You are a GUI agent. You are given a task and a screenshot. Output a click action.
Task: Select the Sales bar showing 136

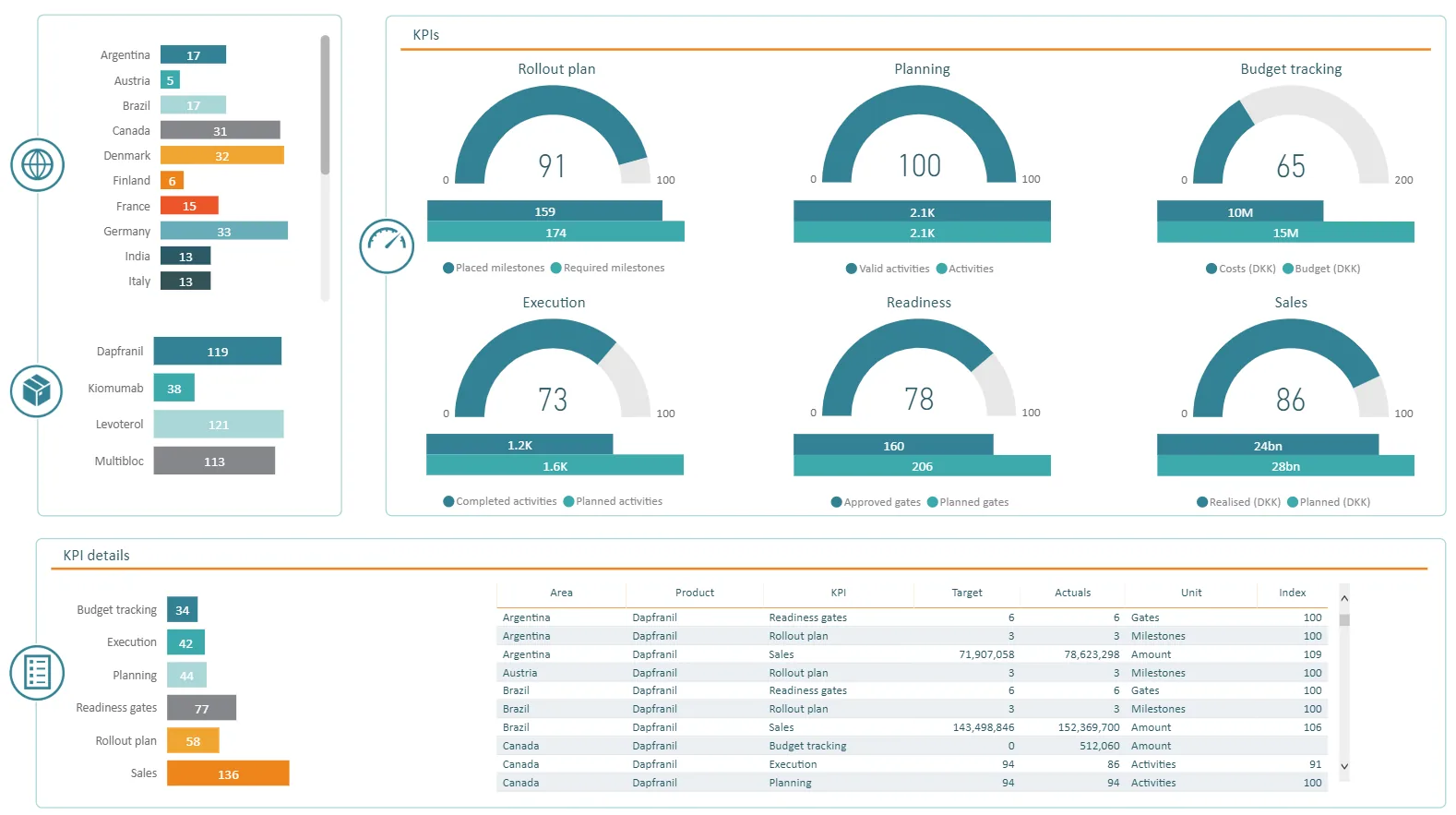tap(228, 773)
